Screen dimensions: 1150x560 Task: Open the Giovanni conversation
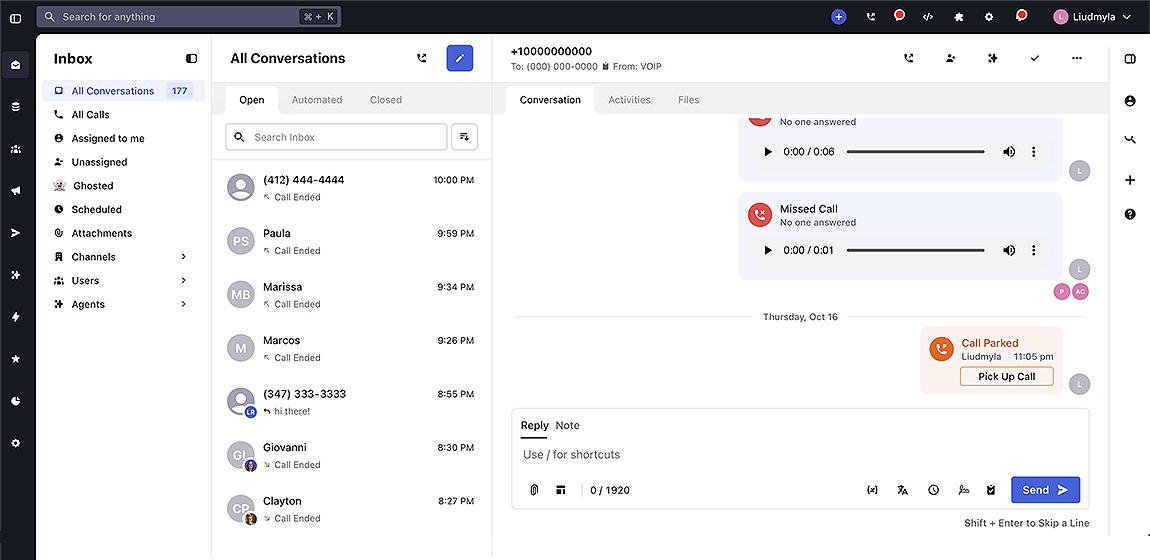pos(351,455)
